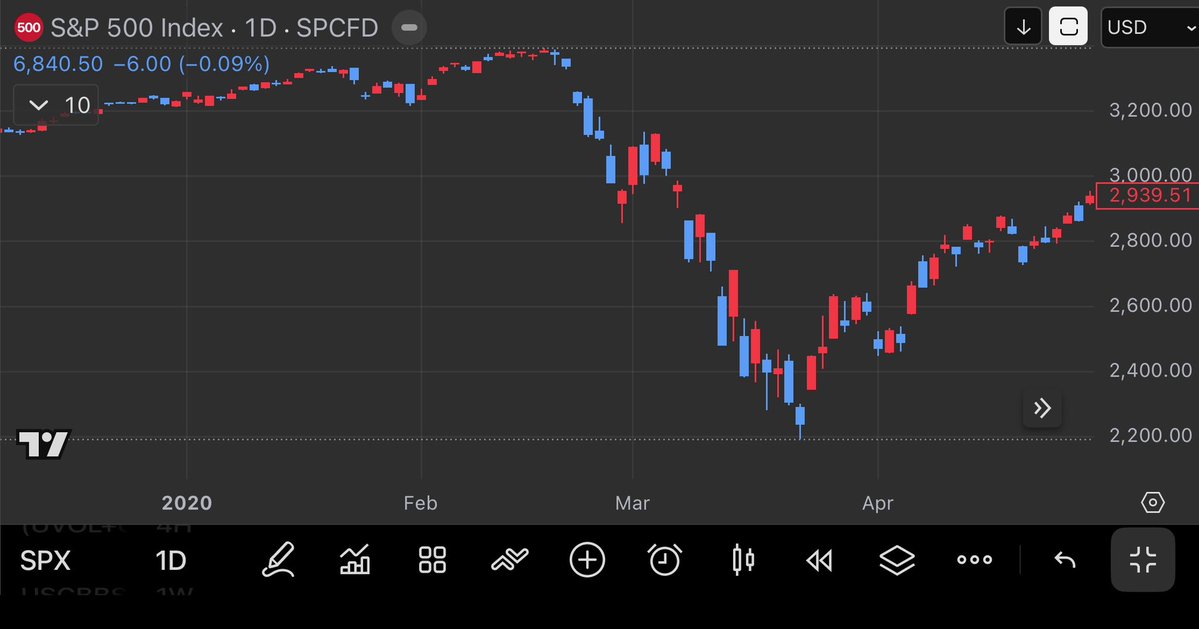The height and width of the screenshot is (629, 1199).
Task: Tap the circled plus add icon
Action: click(587, 560)
